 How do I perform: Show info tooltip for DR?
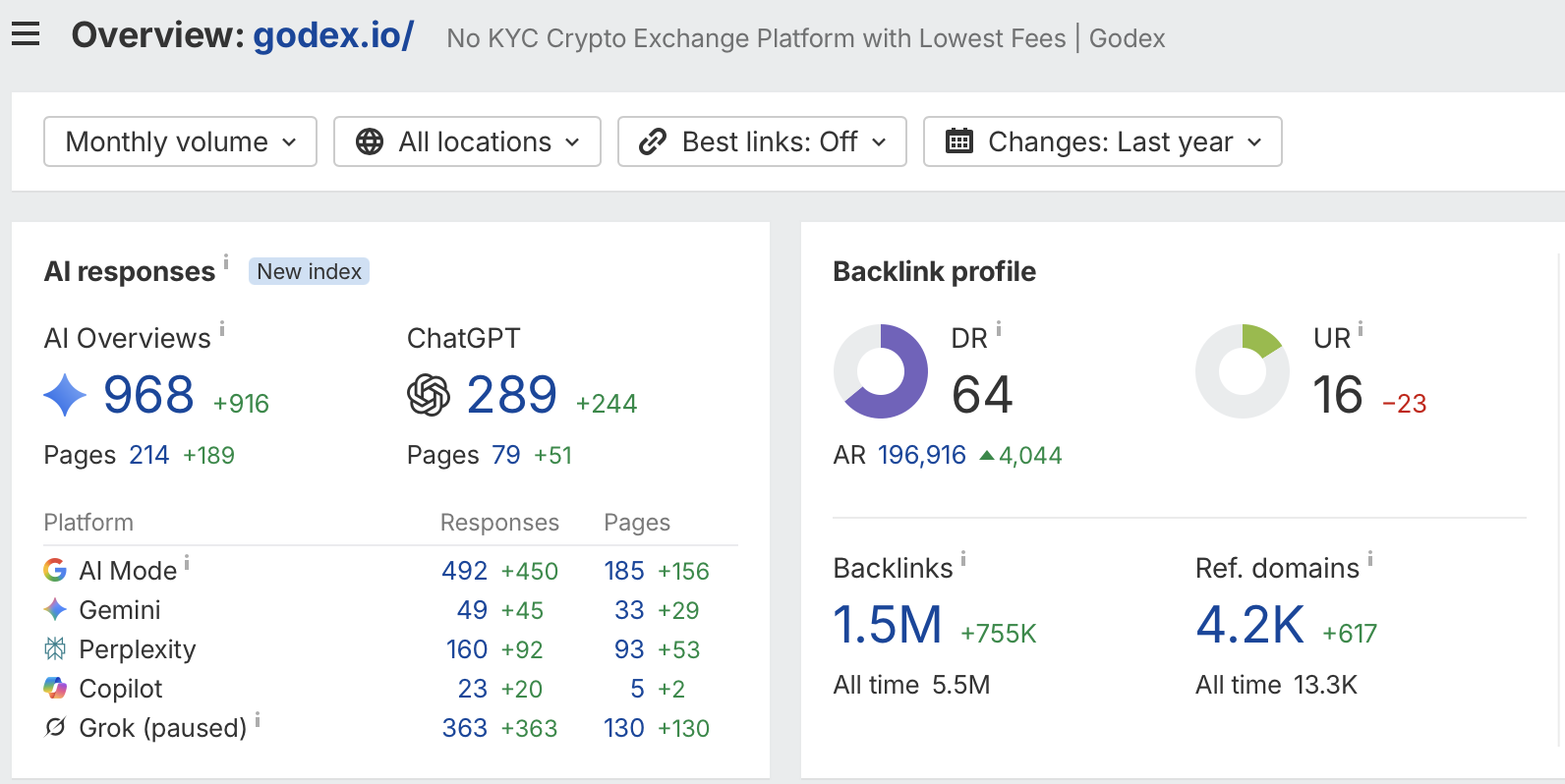(999, 328)
